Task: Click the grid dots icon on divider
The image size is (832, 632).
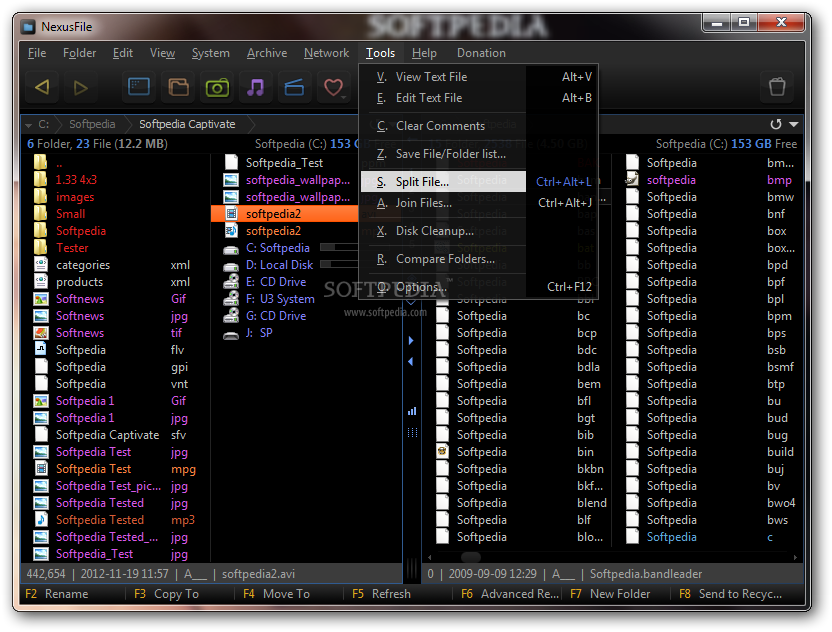Action: (x=412, y=432)
